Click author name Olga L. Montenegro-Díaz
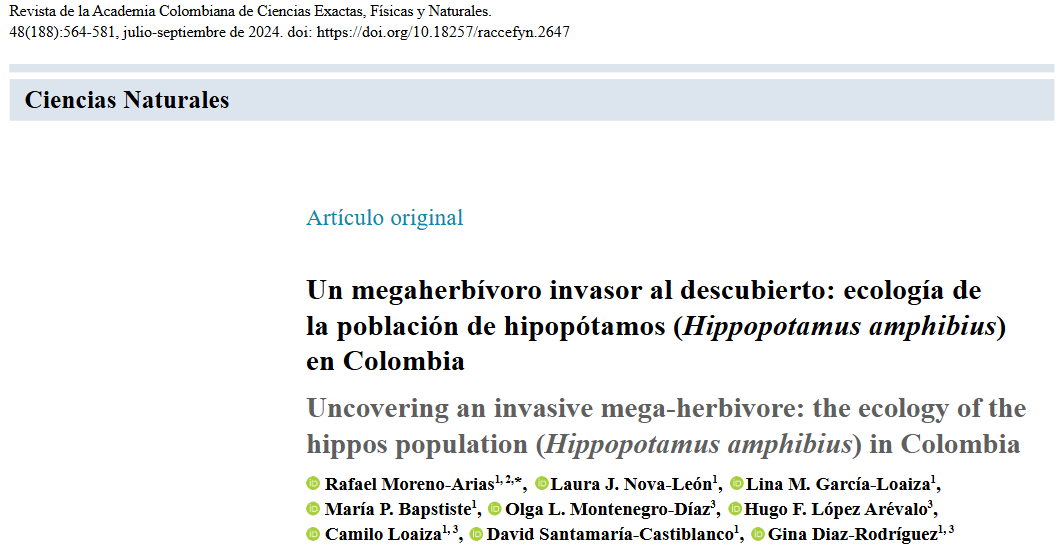 coord(607,509)
